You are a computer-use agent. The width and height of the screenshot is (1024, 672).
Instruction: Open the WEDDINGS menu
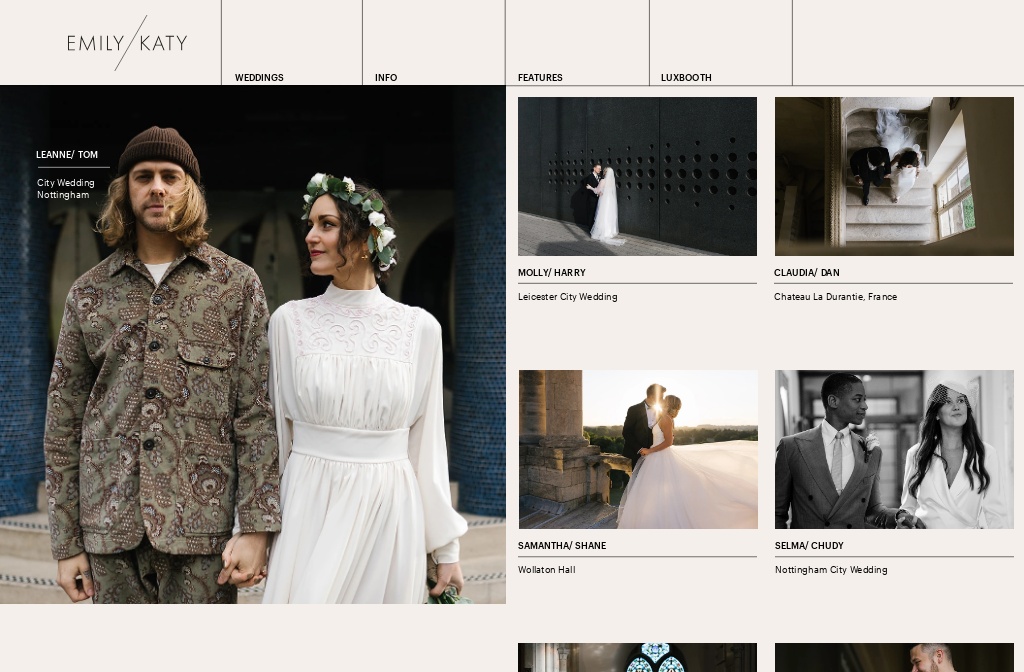coord(259,78)
